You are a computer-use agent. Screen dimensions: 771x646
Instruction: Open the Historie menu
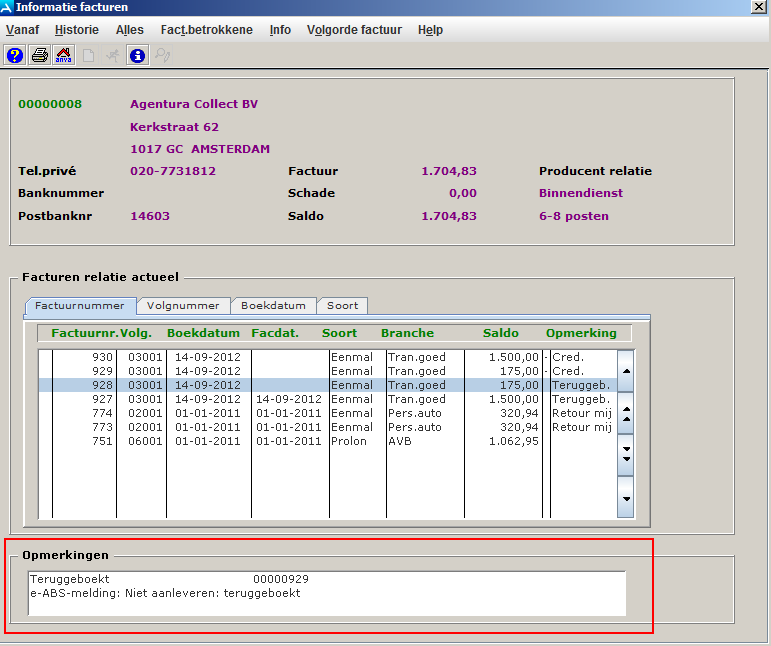(77, 30)
